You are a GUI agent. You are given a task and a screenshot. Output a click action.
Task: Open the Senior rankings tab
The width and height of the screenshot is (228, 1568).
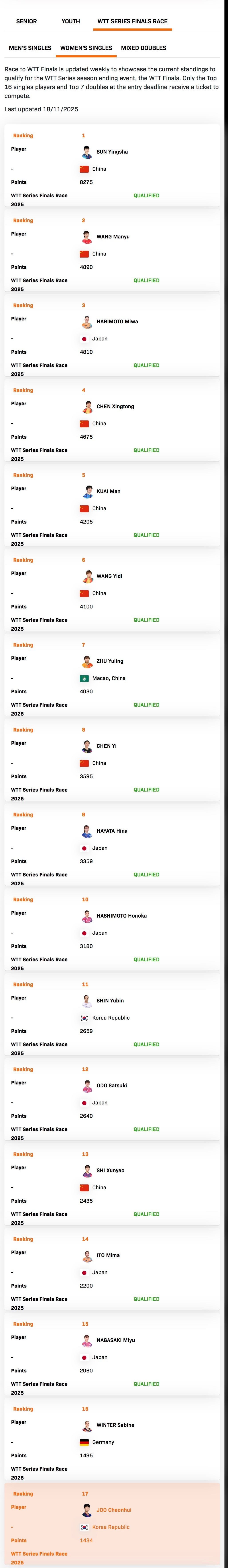pos(26,21)
